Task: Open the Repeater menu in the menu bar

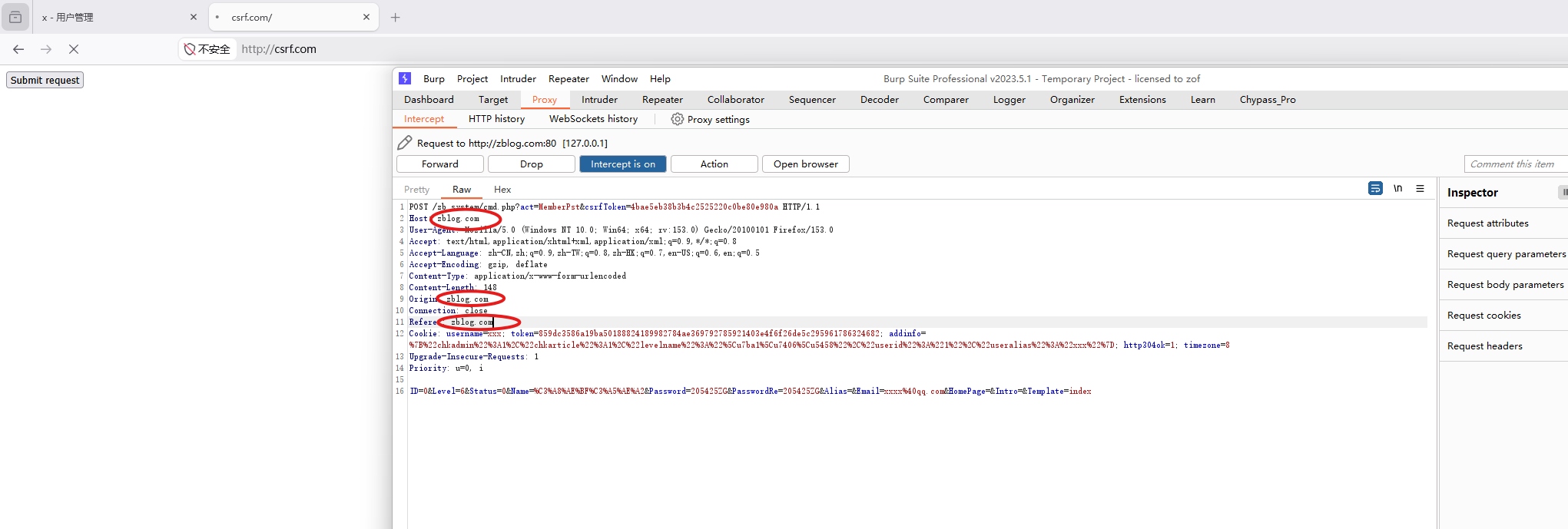Action: (x=569, y=79)
